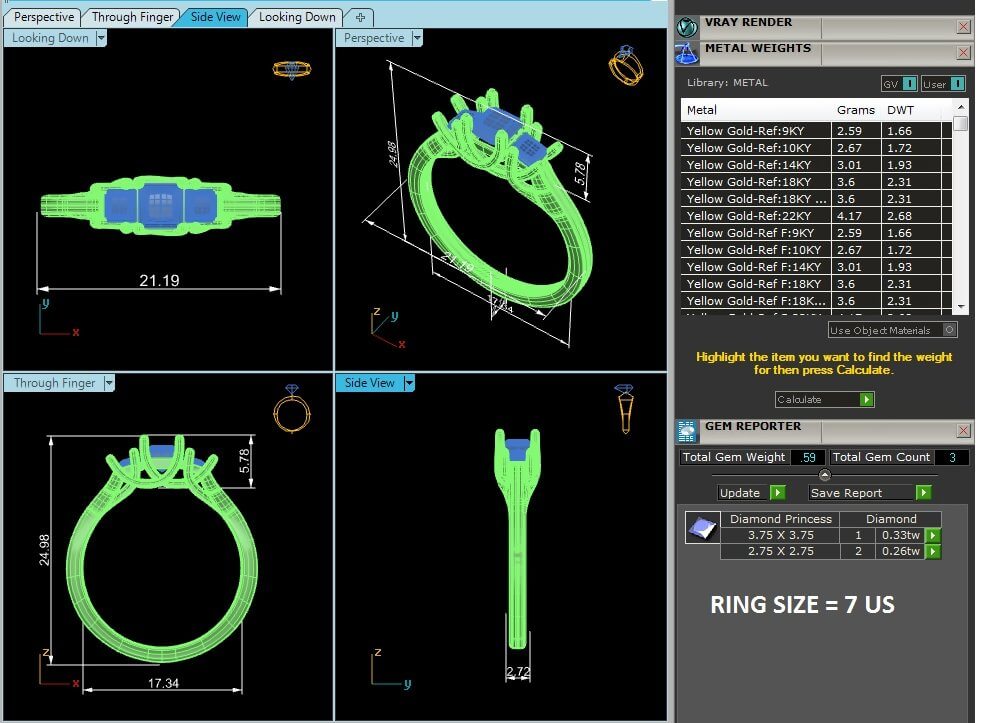983x723 pixels.
Task: Enable Use Object Materials option
Action: [950, 330]
